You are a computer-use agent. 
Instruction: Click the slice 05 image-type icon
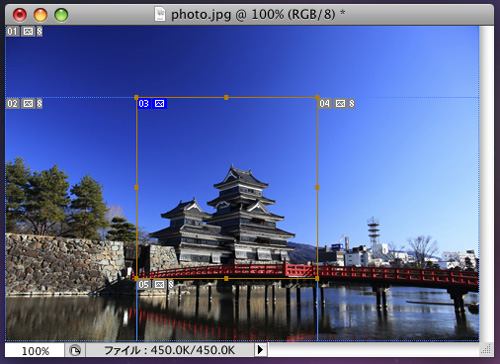coord(160,284)
